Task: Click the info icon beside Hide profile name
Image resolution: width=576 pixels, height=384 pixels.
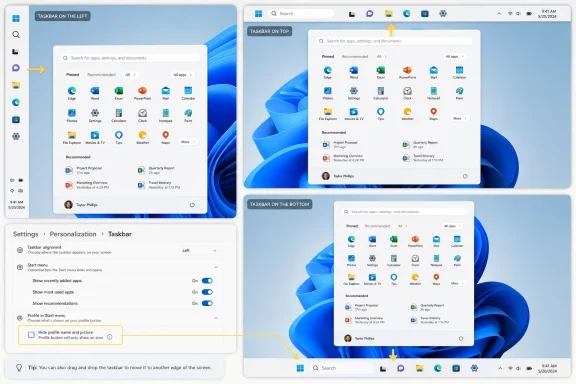Action: 109,337
